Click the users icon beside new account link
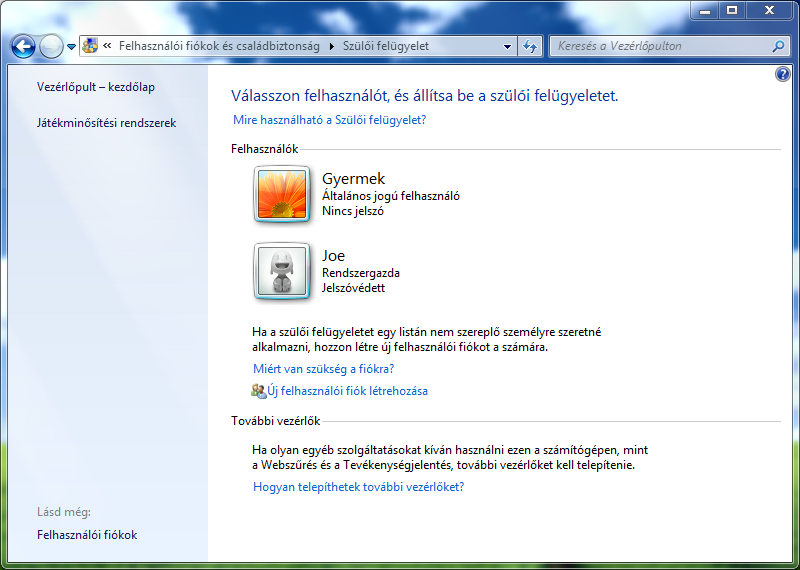The height and width of the screenshot is (570, 800). (259, 391)
